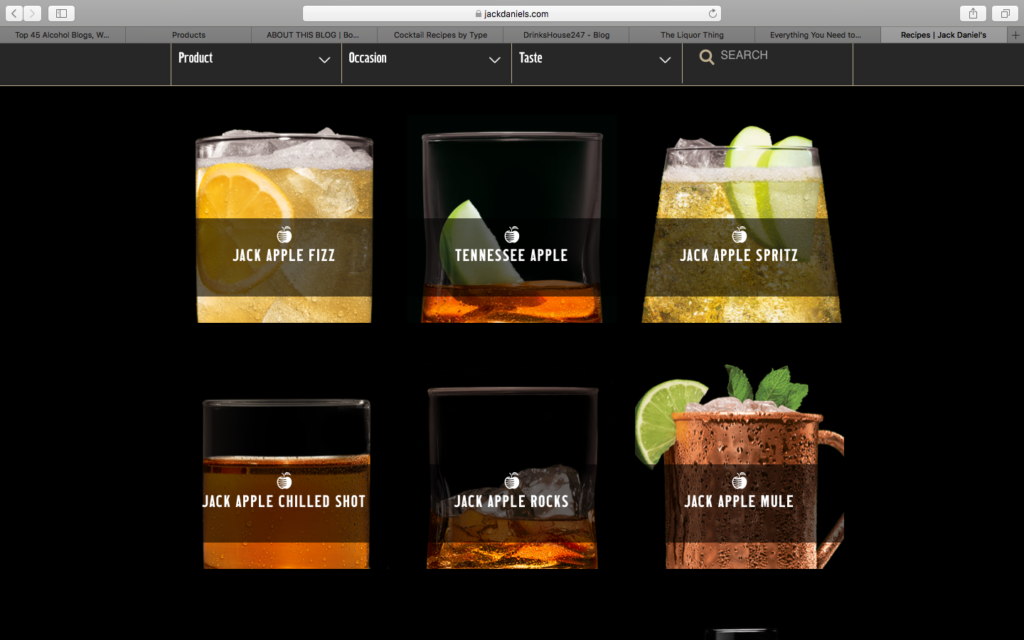The width and height of the screenshot is (1024, 640).
Task: Click the search magnifying glass icon
Action: pyautogui.click(x=707, y=57)
